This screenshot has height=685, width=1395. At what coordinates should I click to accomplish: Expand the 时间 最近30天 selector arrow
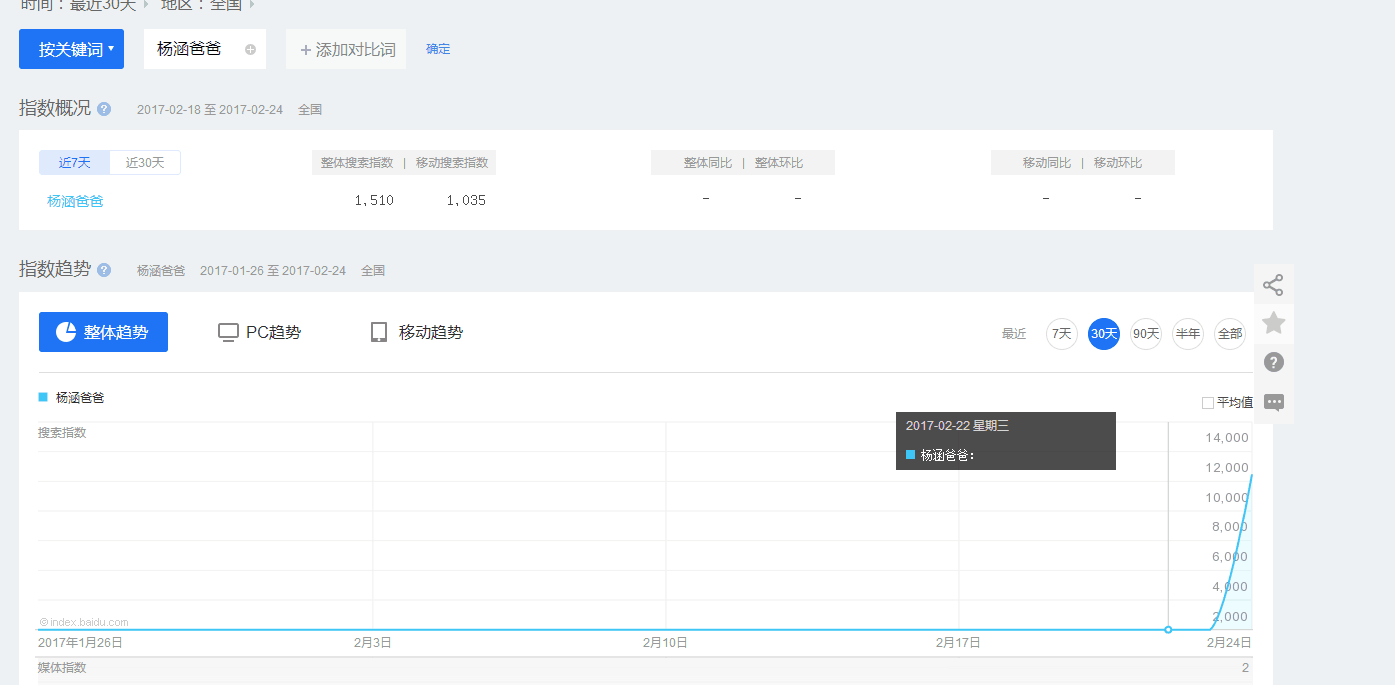coord(145,5)
